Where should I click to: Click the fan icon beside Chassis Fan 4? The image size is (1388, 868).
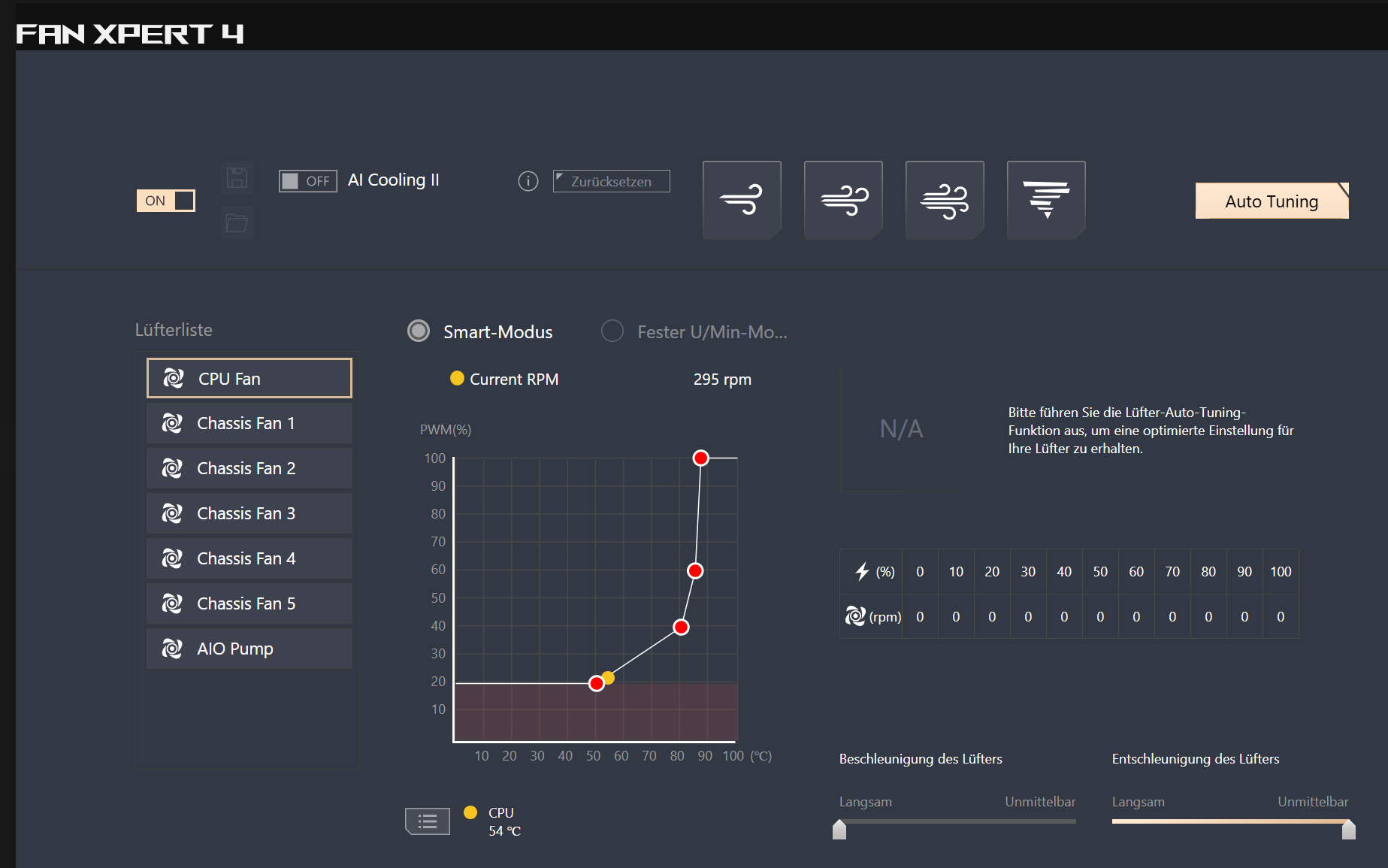(x=172, y=558)
